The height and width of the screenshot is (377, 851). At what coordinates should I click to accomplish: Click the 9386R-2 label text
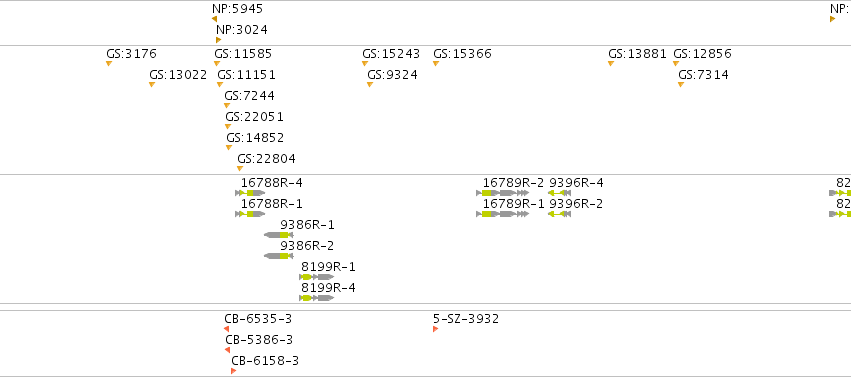click(x=307, y=246)
